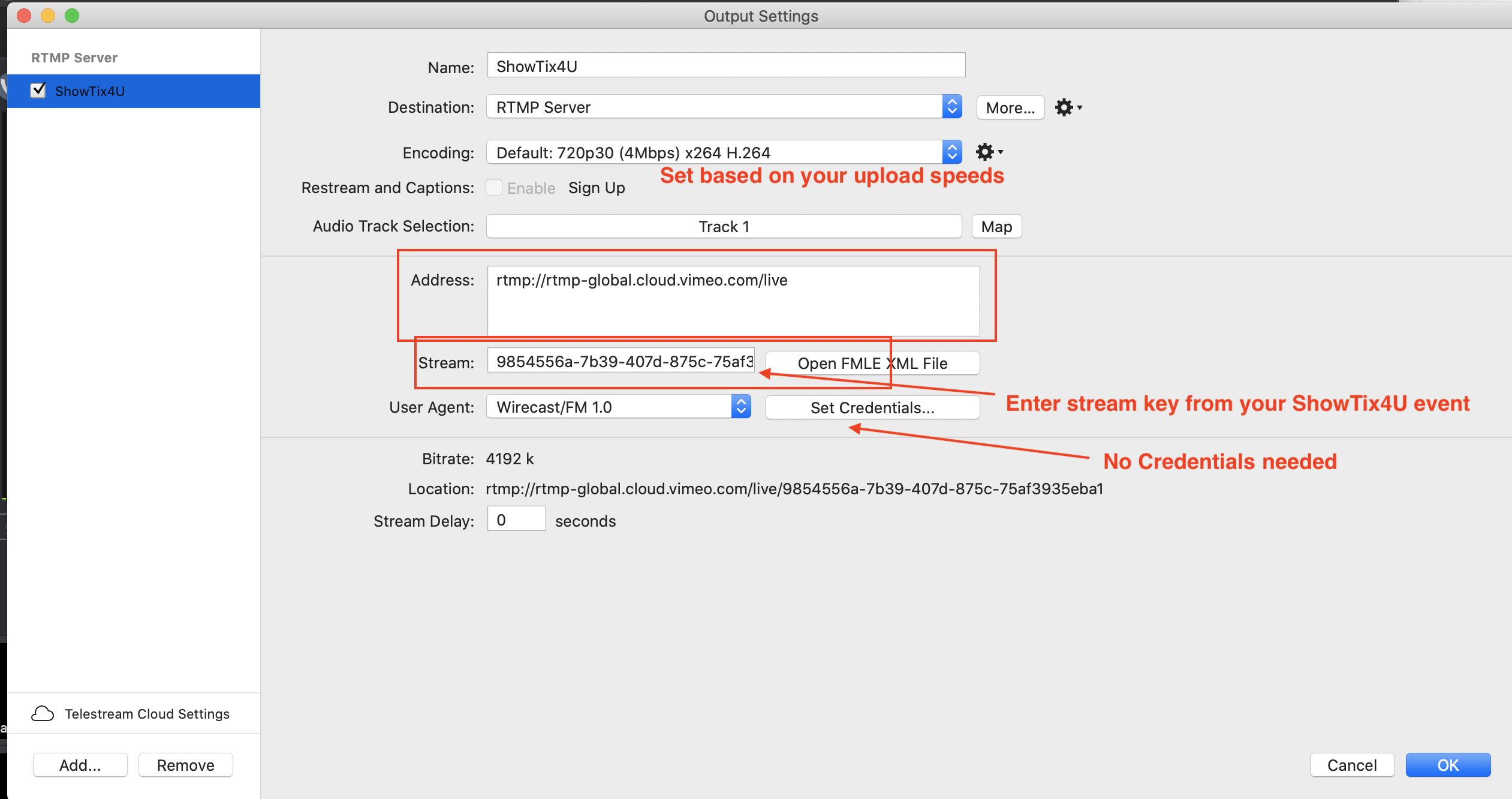1512x799 pixels.
Task: Toggle the Restream and Captions Enable checkbox
Action: click(x=494, y=188)
